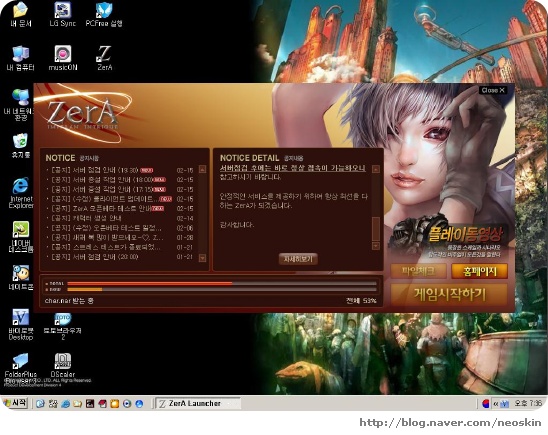
Task: Click the NOTICE DETAIL scrollbar thumb
Action: 376,229
